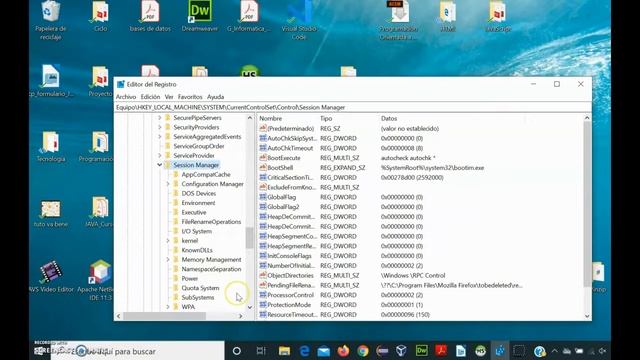
Task: Expand the WPA key
Action: pyautogui.click(x=168, y=307)
